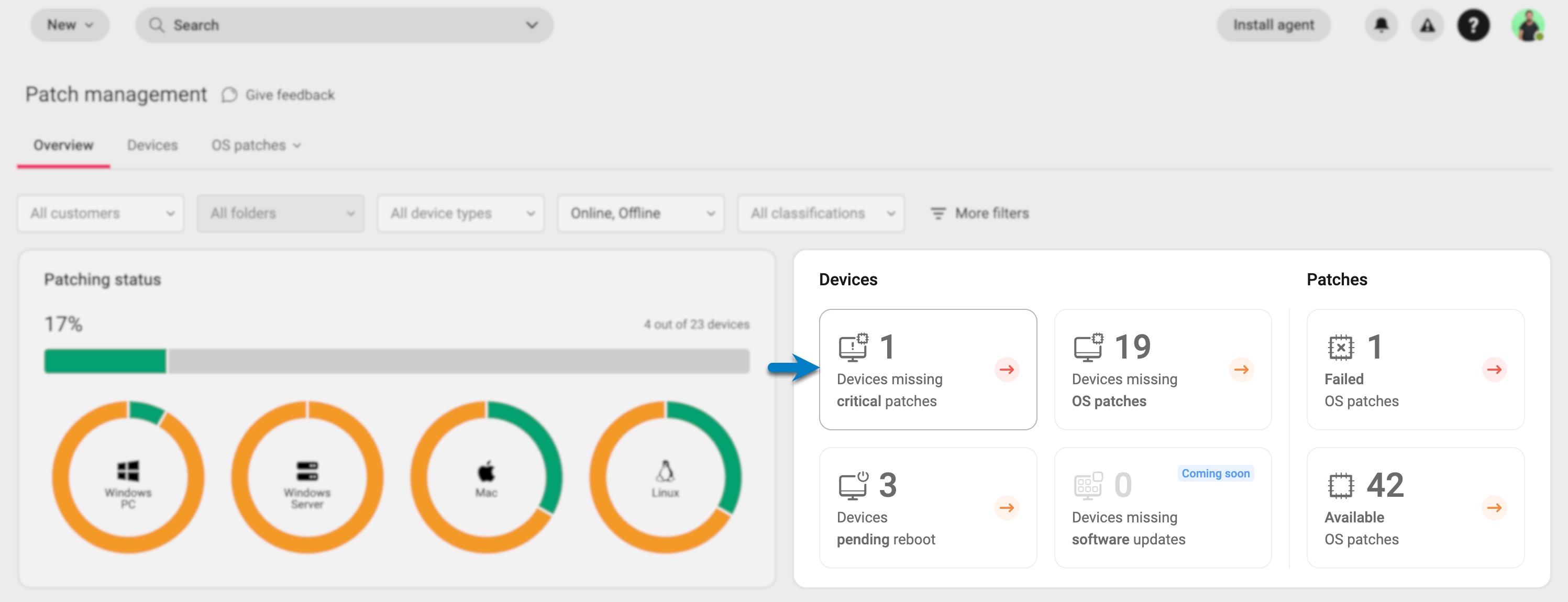Click the Apple logo icon
This screenshot has height=602, width=1568.
[487, 471]
